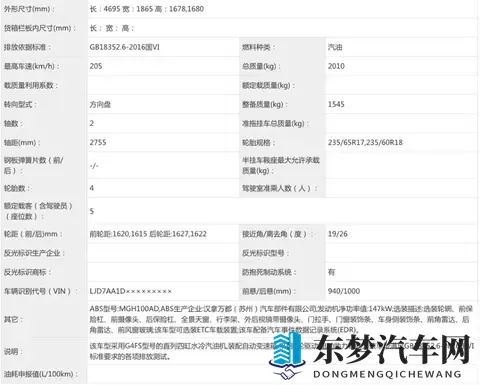480x385 pixels.
Task: Click the 额定载质量(kg) label
Action: click(269, 85)
